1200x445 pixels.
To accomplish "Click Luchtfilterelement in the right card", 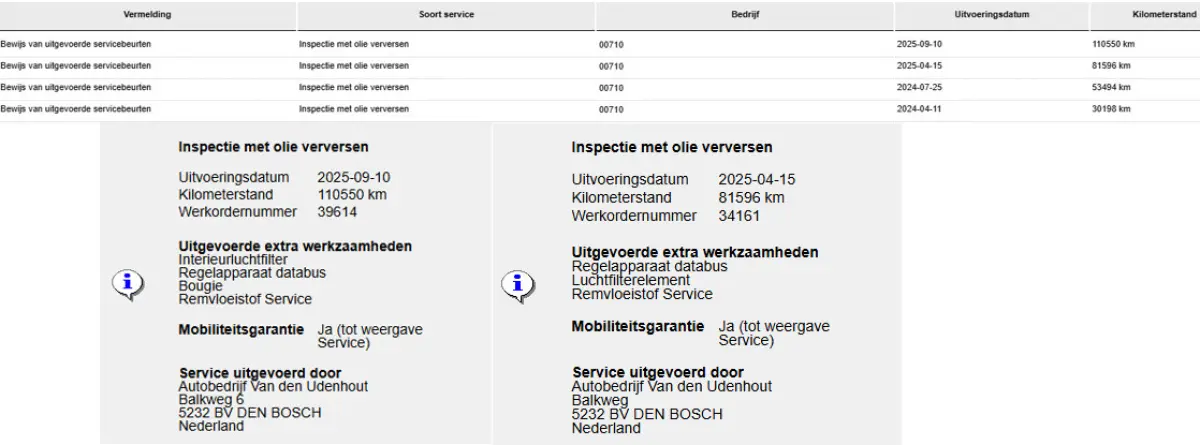I will click(631, 280).
